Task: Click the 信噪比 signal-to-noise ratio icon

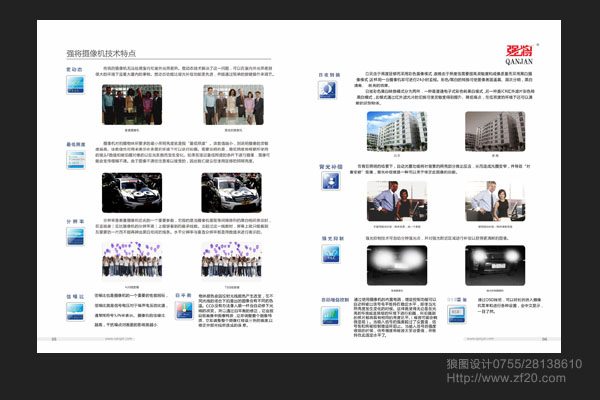Action: tap(75, 312)
